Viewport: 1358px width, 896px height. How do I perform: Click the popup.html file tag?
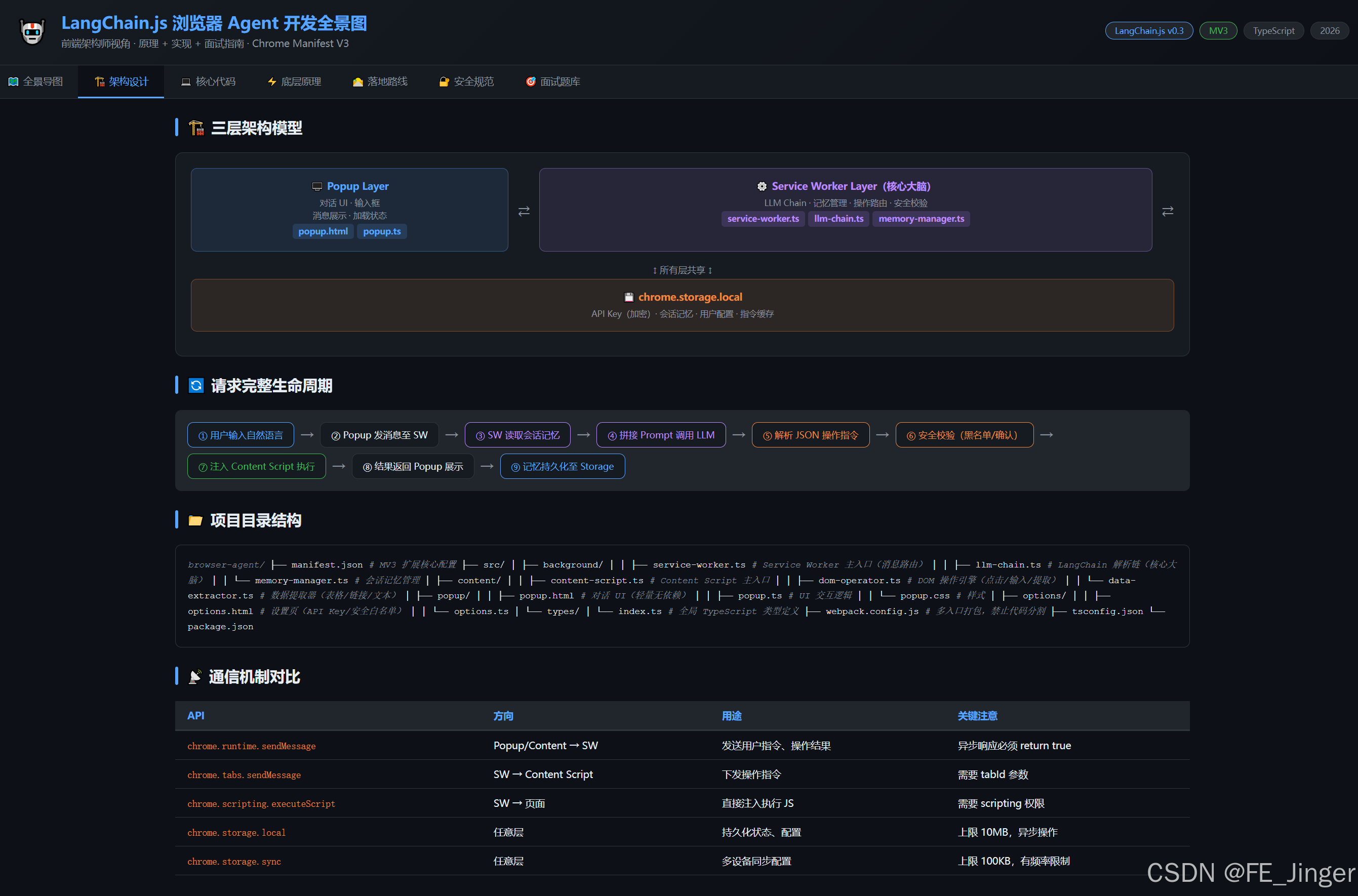(x=323, y=231)
